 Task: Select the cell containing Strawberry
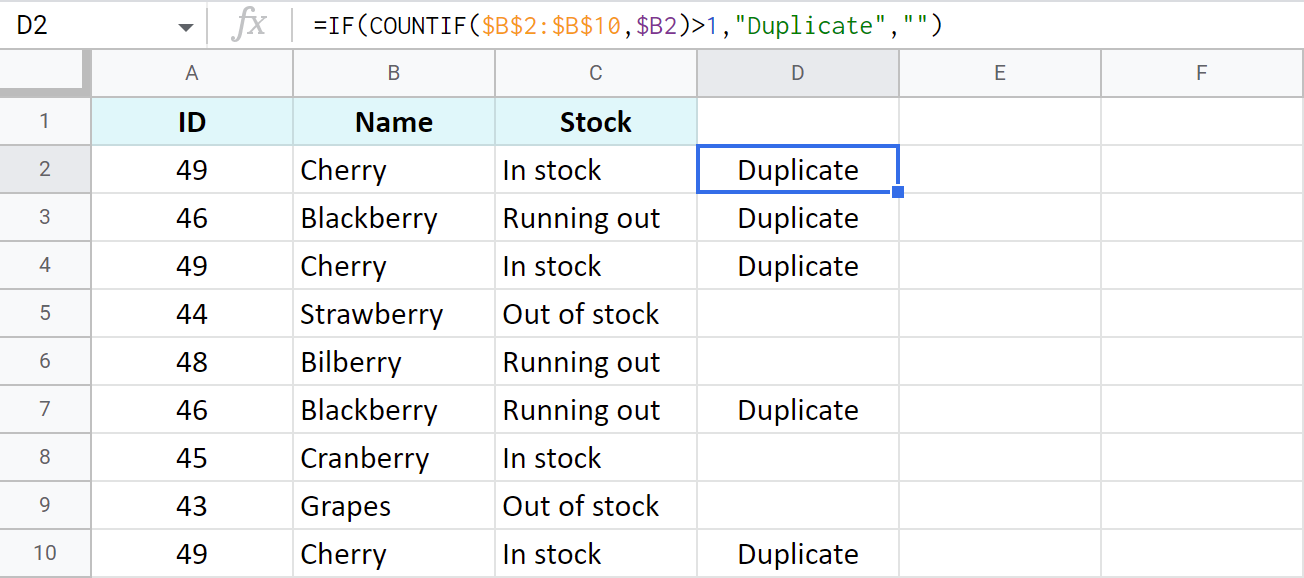pyautogui.click(x=393, y=313)
